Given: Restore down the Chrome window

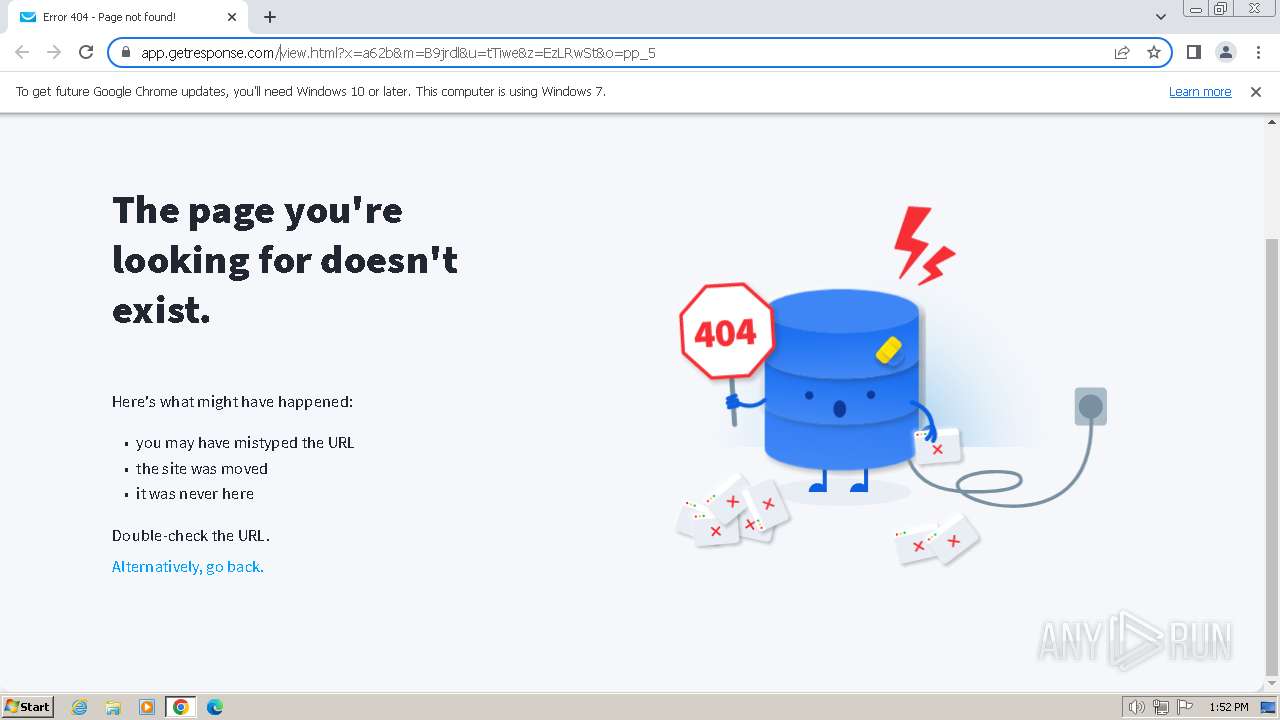Looking at the screenshot, I should (x=1221, y=9).
